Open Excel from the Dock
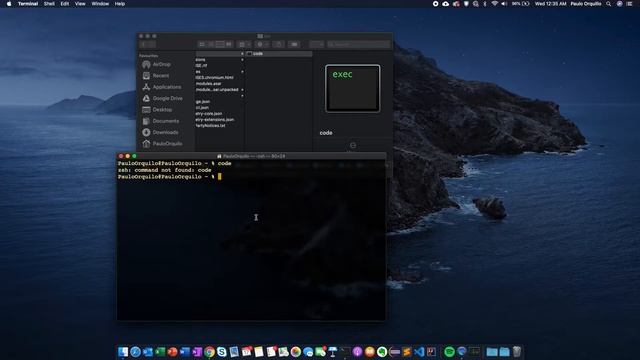Viewport: 640px width, 360px height. [160, 352]
